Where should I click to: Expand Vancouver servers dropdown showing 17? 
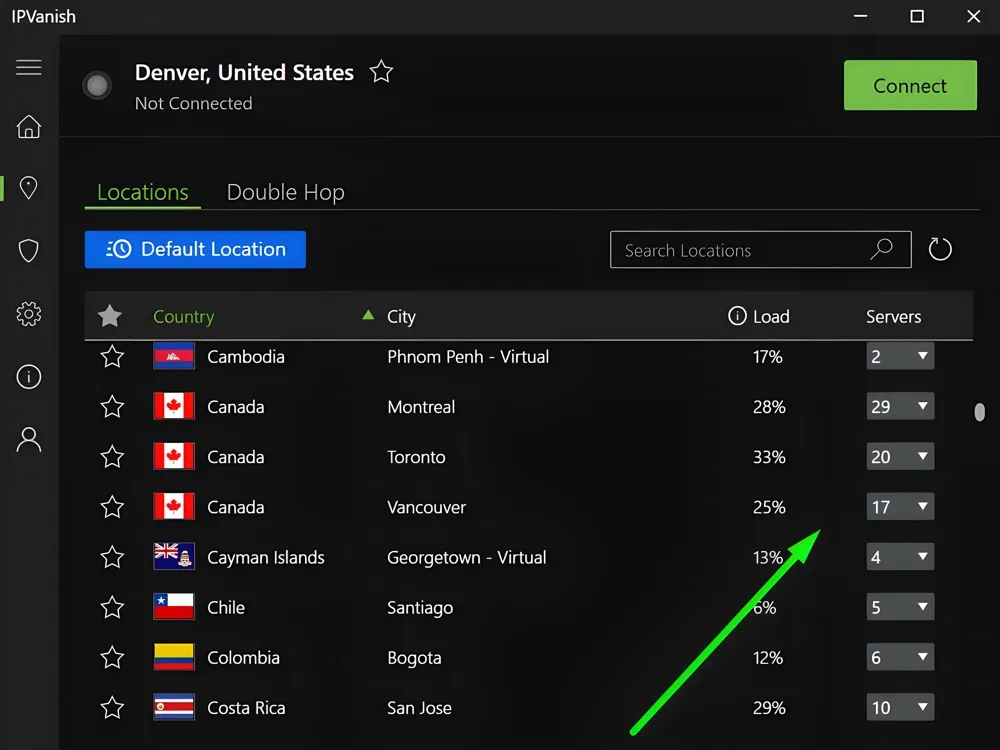point(900,506)
